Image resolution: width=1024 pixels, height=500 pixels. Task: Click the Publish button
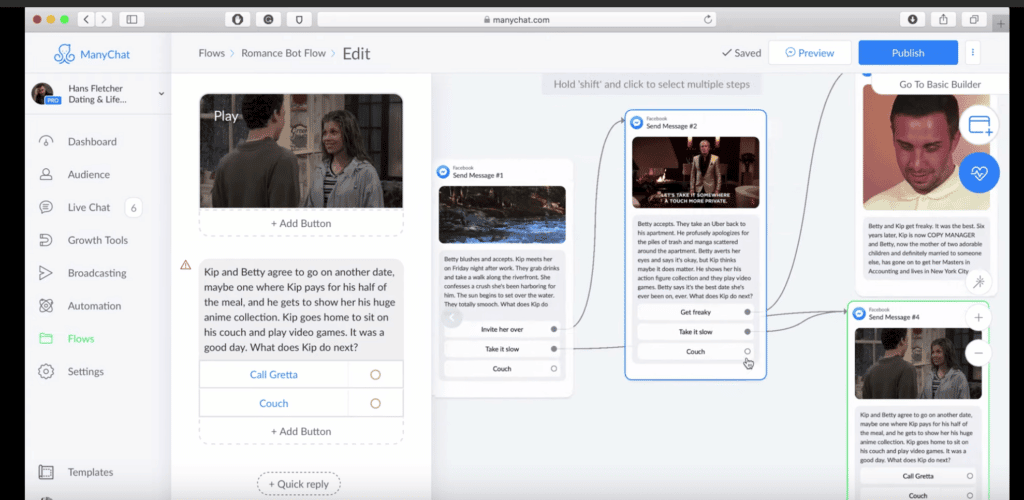click(x=908, y=53)
